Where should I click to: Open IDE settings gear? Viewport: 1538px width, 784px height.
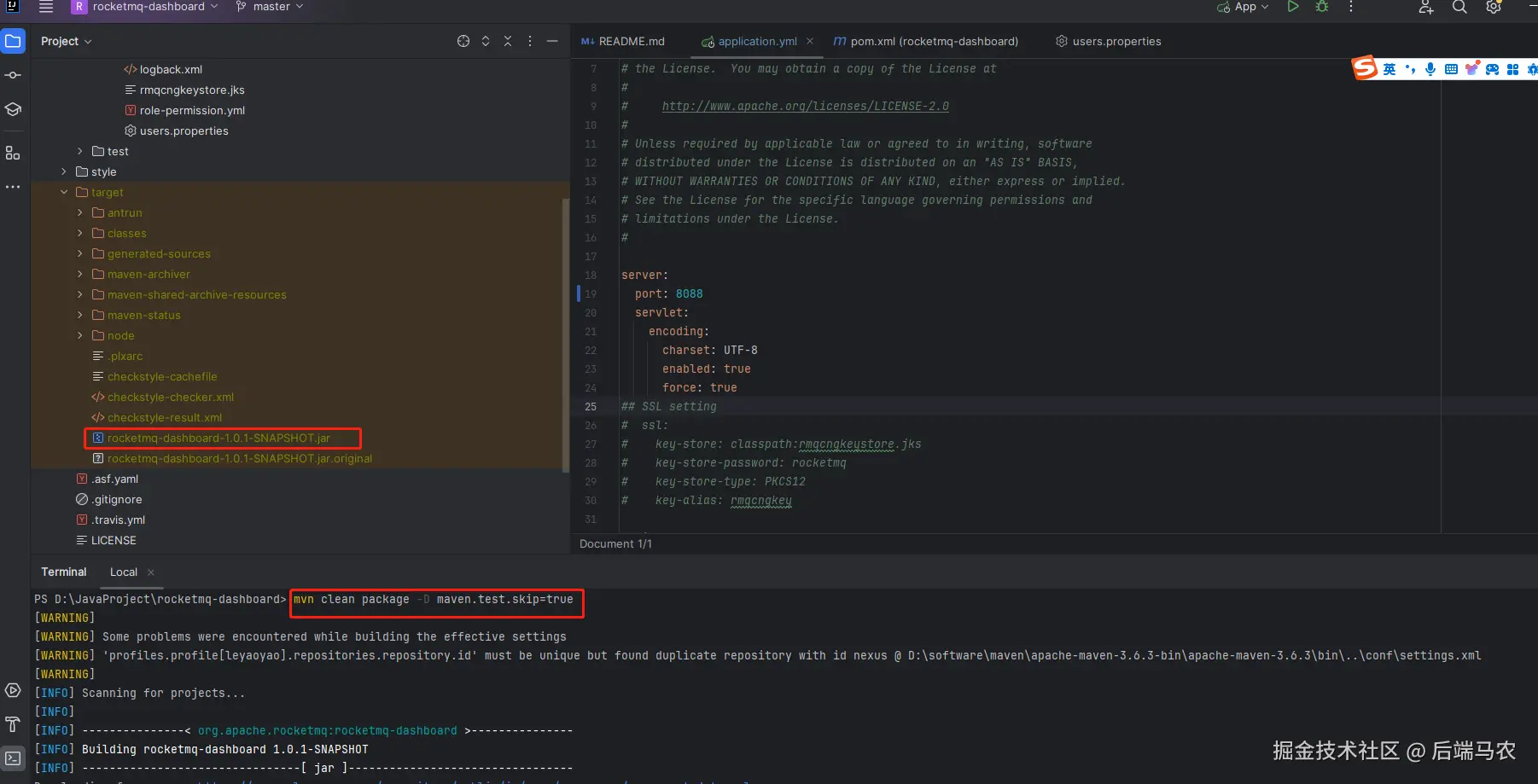coord(1494,7)
